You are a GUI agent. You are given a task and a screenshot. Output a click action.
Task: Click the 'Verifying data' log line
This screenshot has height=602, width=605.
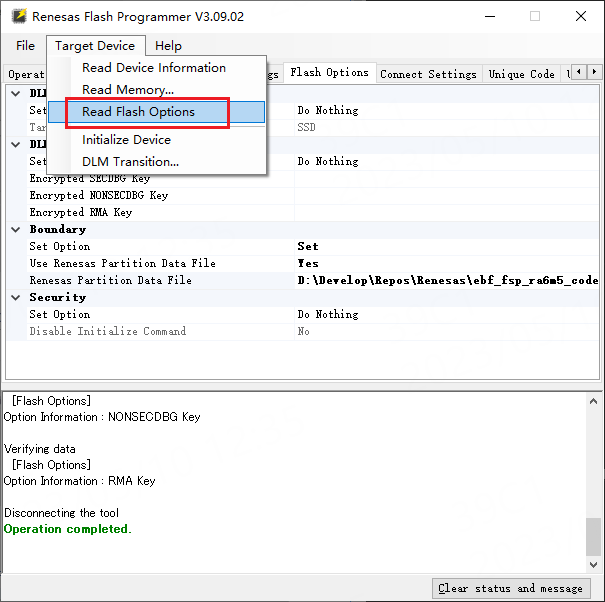40,449
